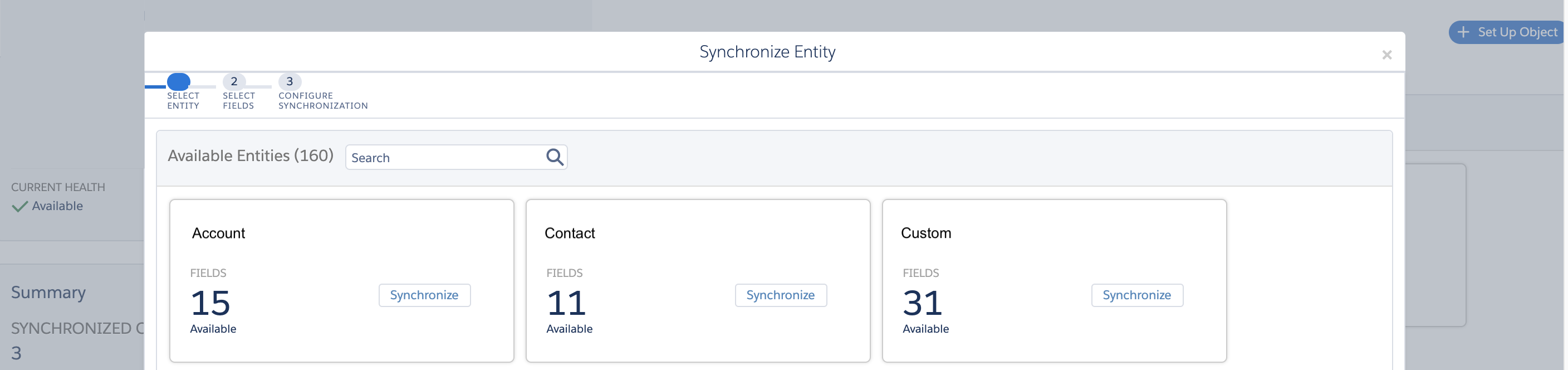Click the step 1 Select Entity circle

pos(179,82)
